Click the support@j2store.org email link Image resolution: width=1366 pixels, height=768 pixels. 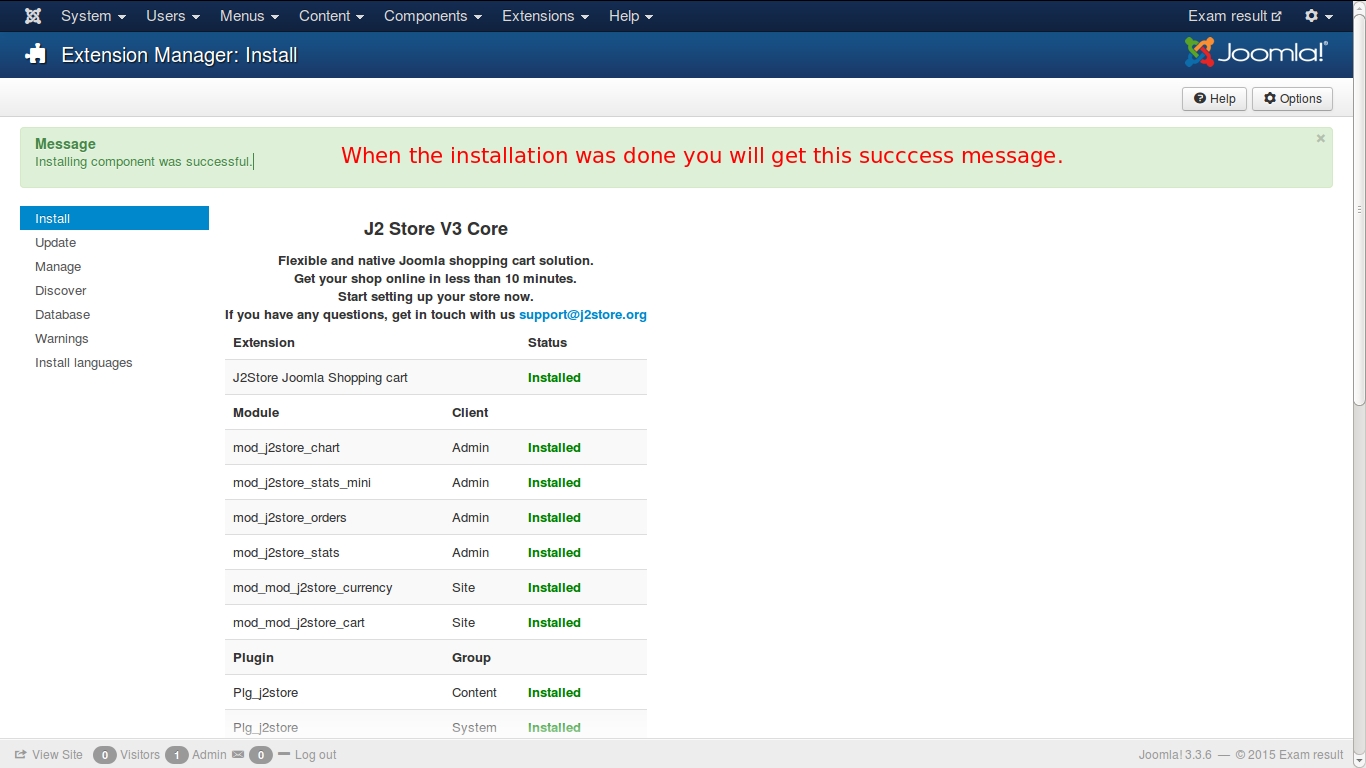(x=582, y=315)
